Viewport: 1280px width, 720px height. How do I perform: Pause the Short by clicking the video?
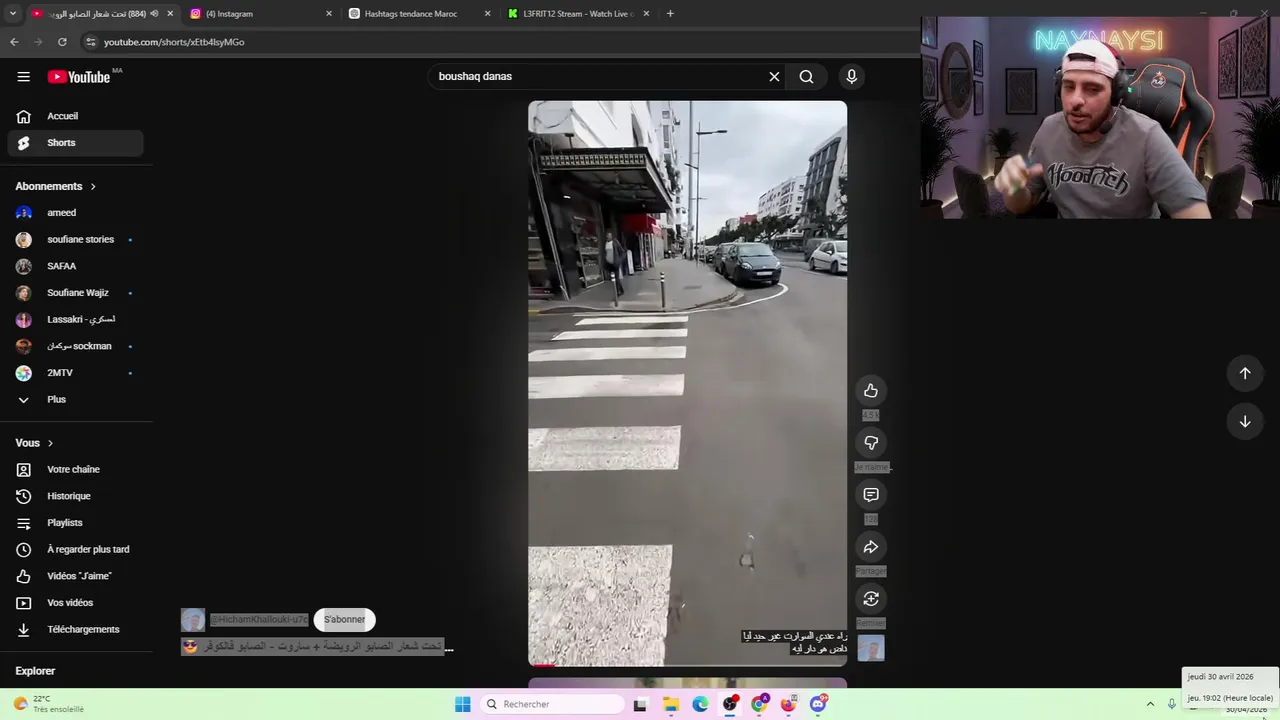(x=687, y=383)
